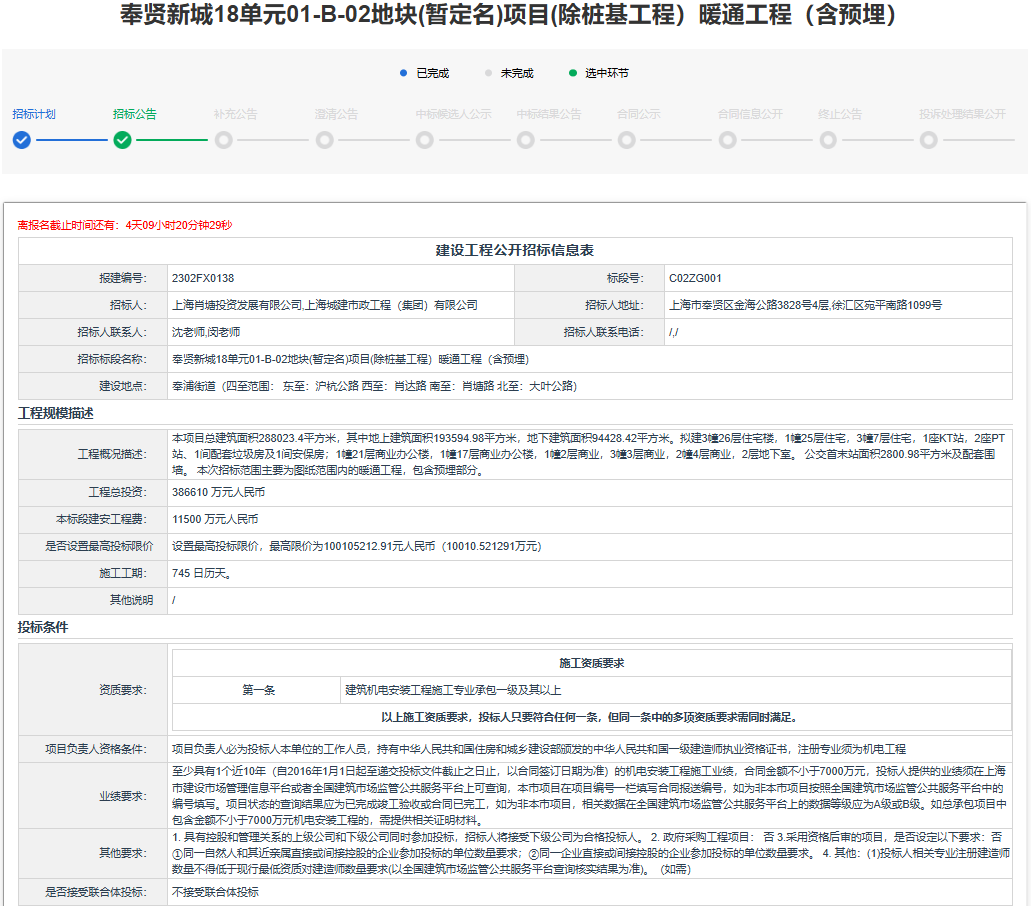
Task: Click the grey circle under 合同信息公开
Action: click(728, 140)
